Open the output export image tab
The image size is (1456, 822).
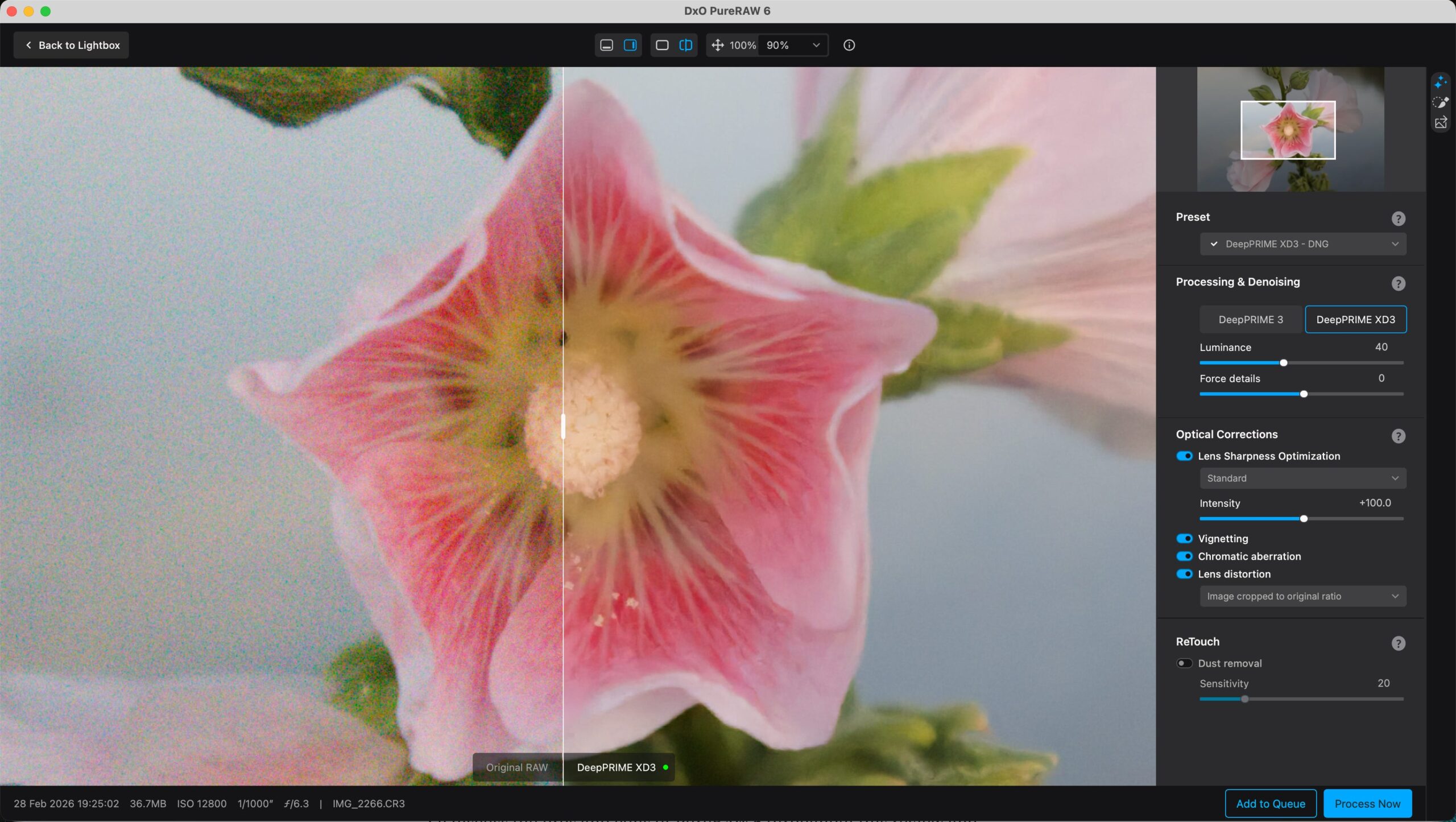click(x=1441, y=122)
